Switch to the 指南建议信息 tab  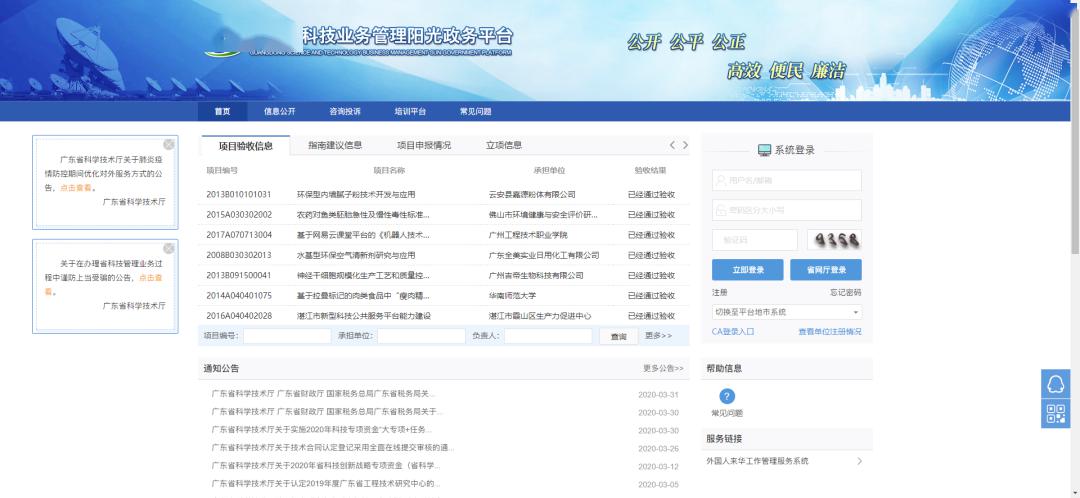coord(335,146)
